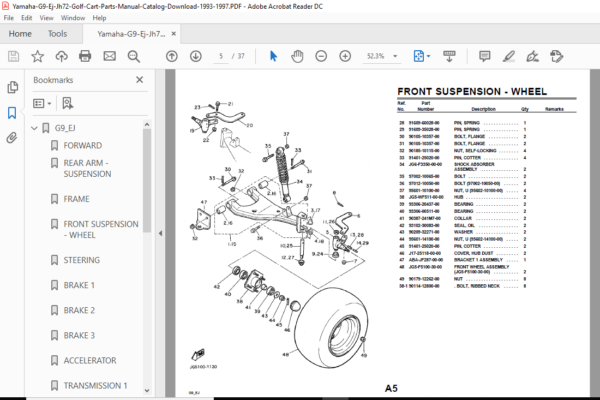Click the page number input field
The image size is (600, 400).
pos(221,56)
